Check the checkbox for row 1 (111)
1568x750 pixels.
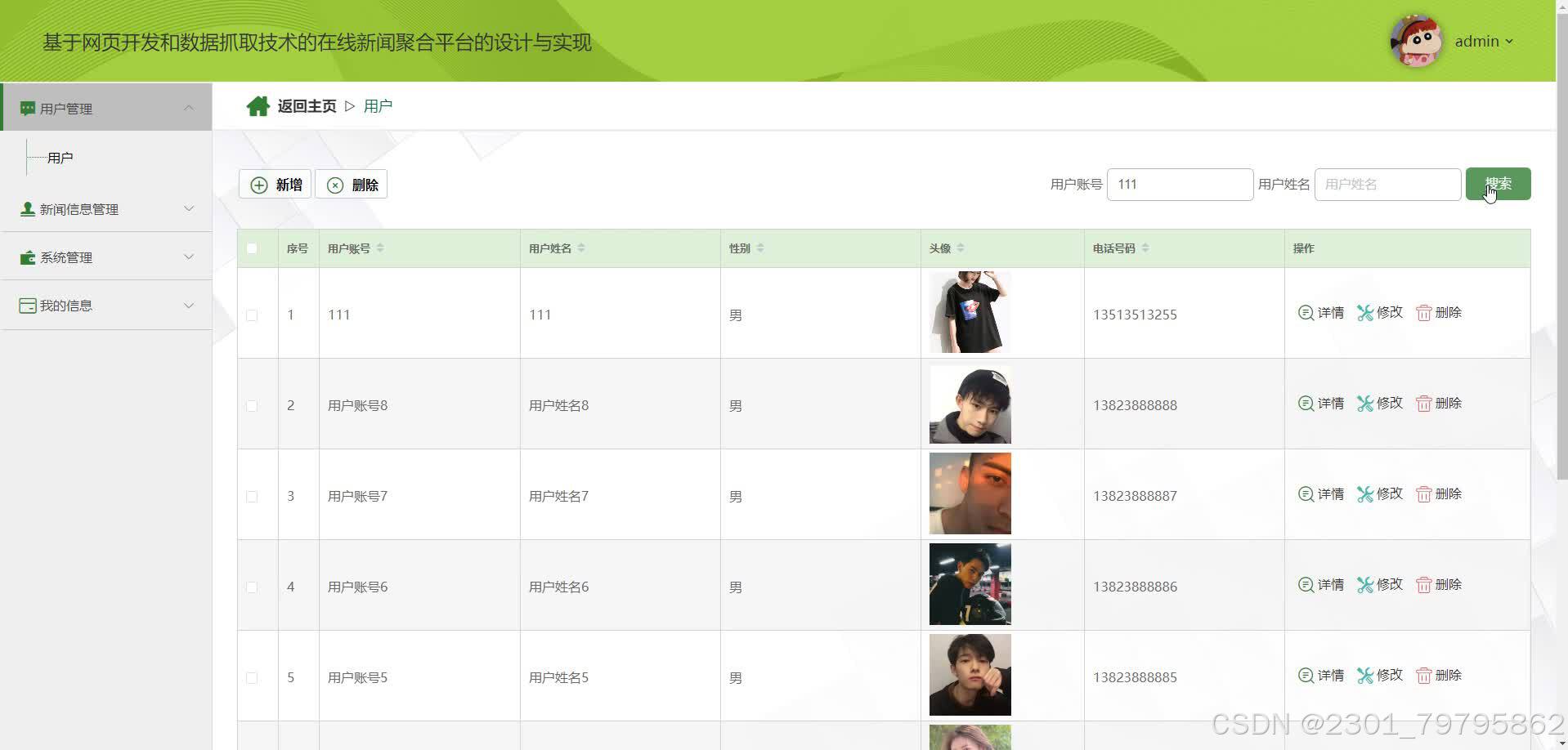point(252,315)
